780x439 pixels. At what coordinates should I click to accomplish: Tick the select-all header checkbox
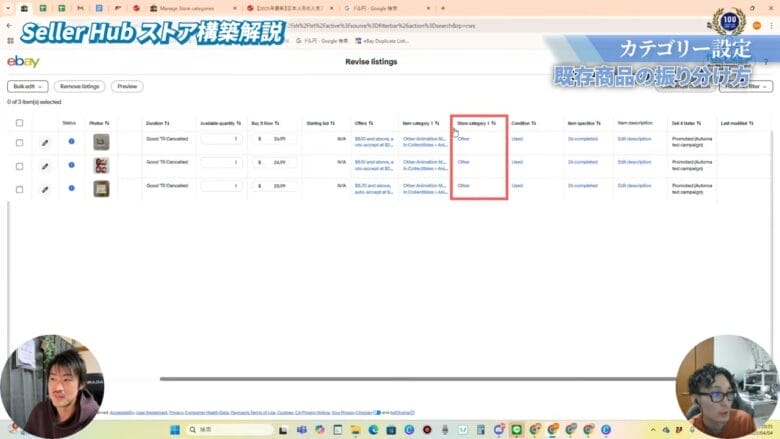(19, 123)
